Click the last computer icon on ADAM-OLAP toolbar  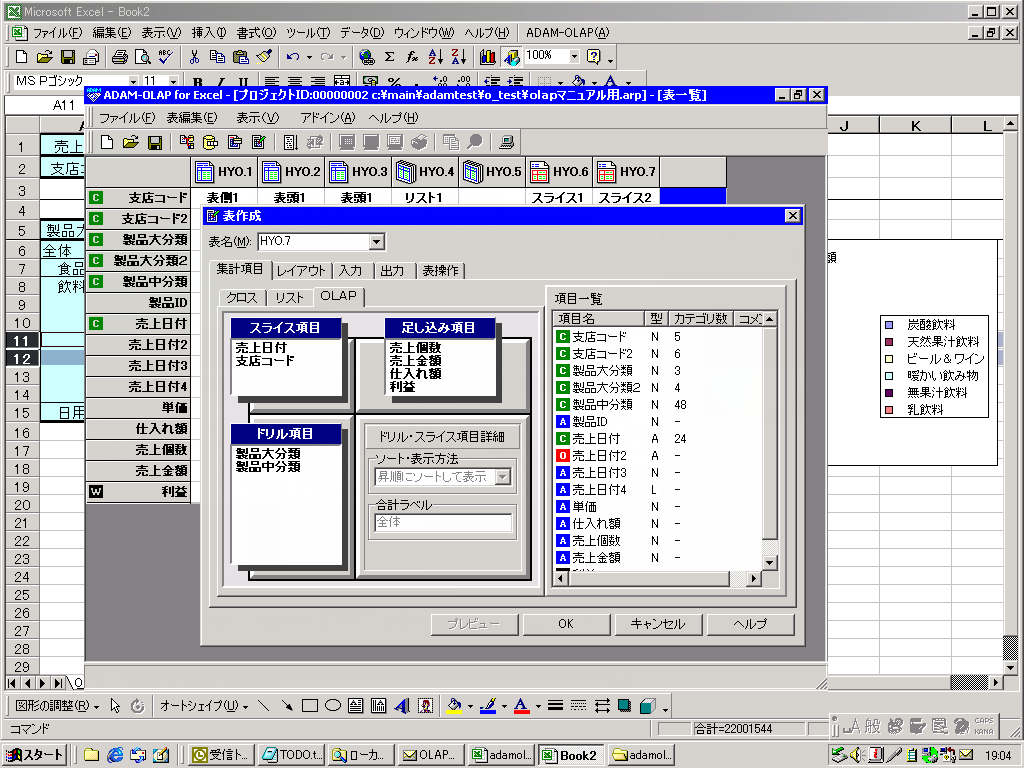coord(506,142)
